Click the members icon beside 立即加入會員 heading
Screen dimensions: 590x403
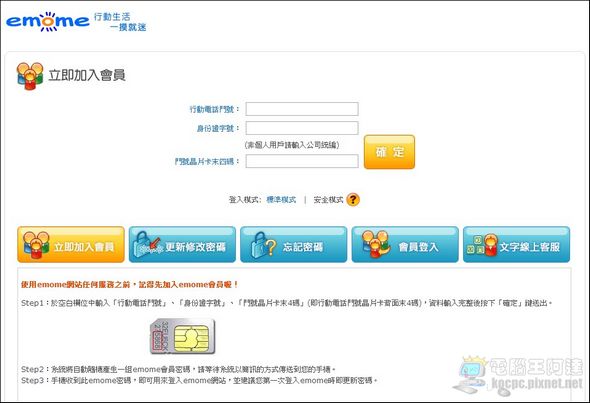(30, 76)
